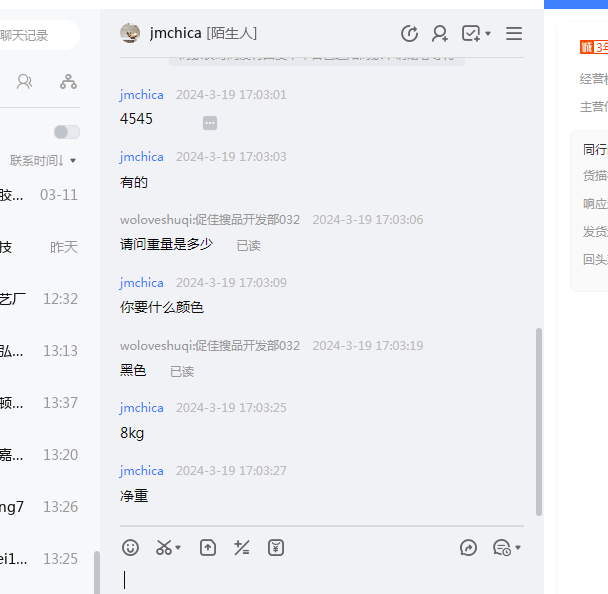Add jmchica as a contact

[x=440, y=33]
